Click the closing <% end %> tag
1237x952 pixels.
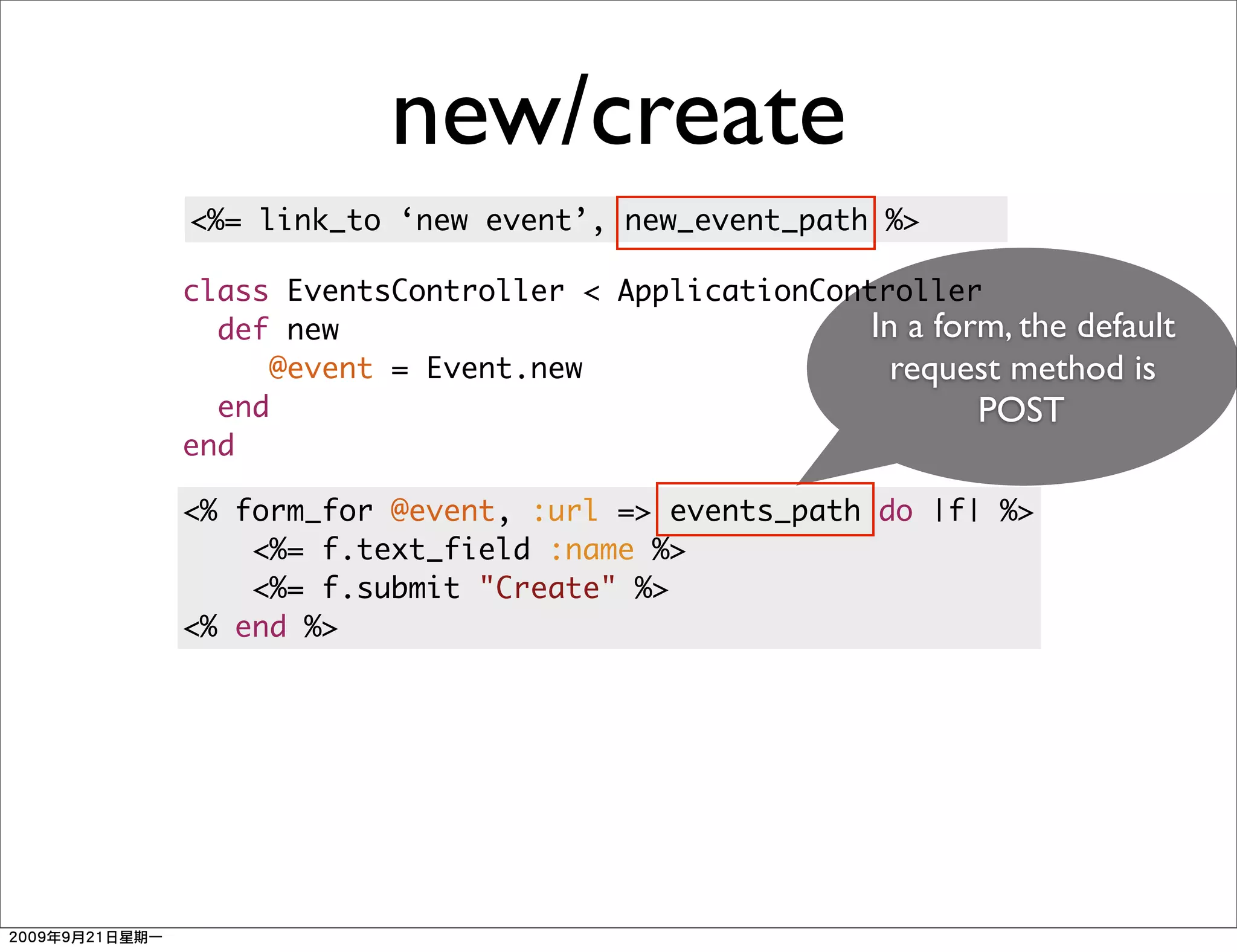(260, 627)
